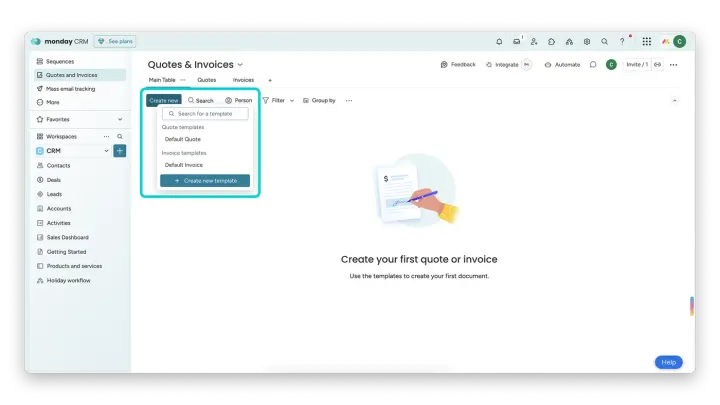Click the blue plus button beside CRM
Image resolution: width=720 pixels, height=405 pixels.
(120, 151)
